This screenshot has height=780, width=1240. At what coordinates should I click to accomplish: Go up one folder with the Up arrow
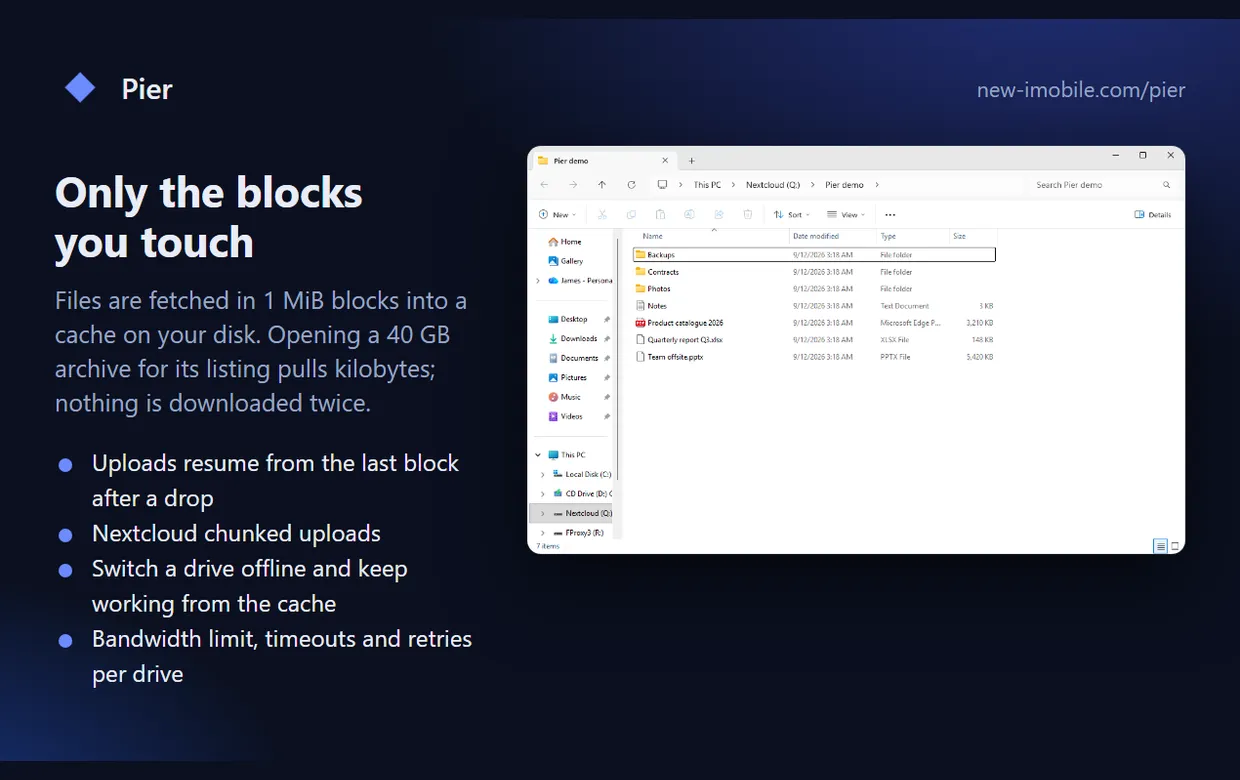(602, 185)
